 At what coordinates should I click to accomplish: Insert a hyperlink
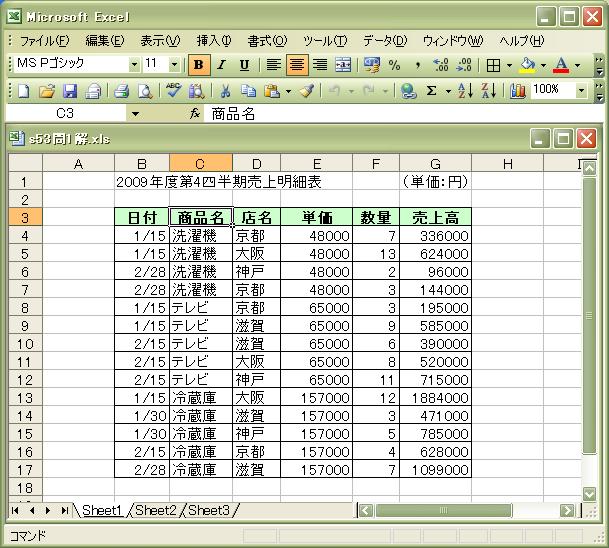408,91
